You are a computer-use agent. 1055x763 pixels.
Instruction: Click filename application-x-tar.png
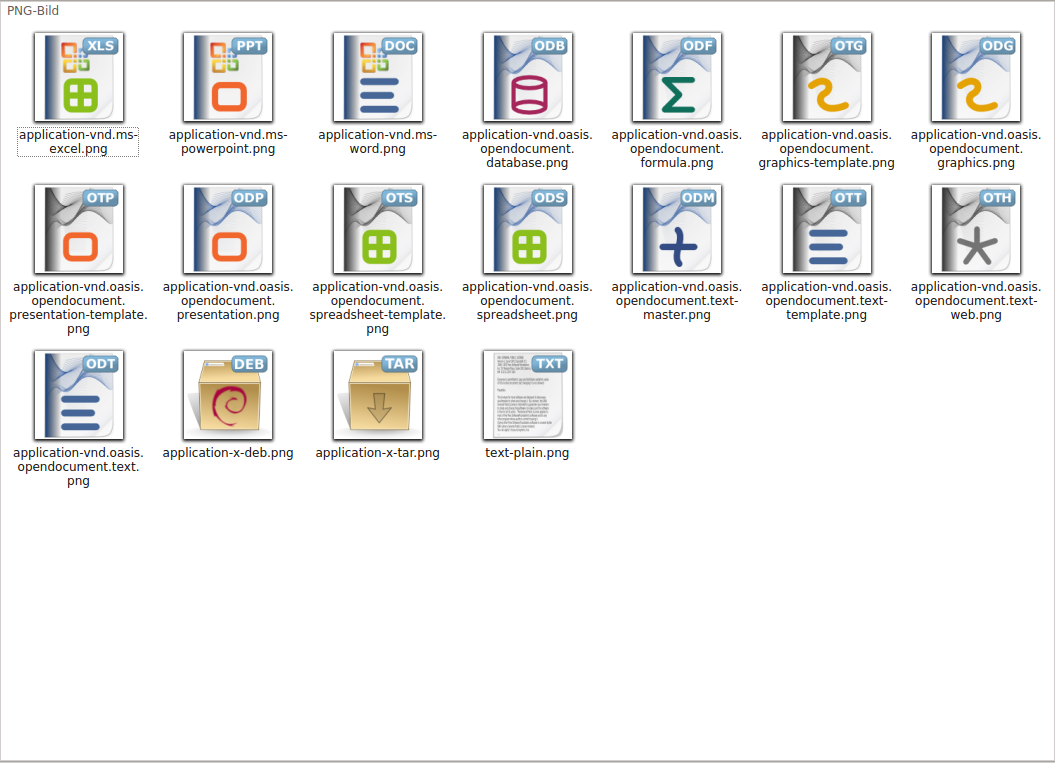[x=377, y=453]
